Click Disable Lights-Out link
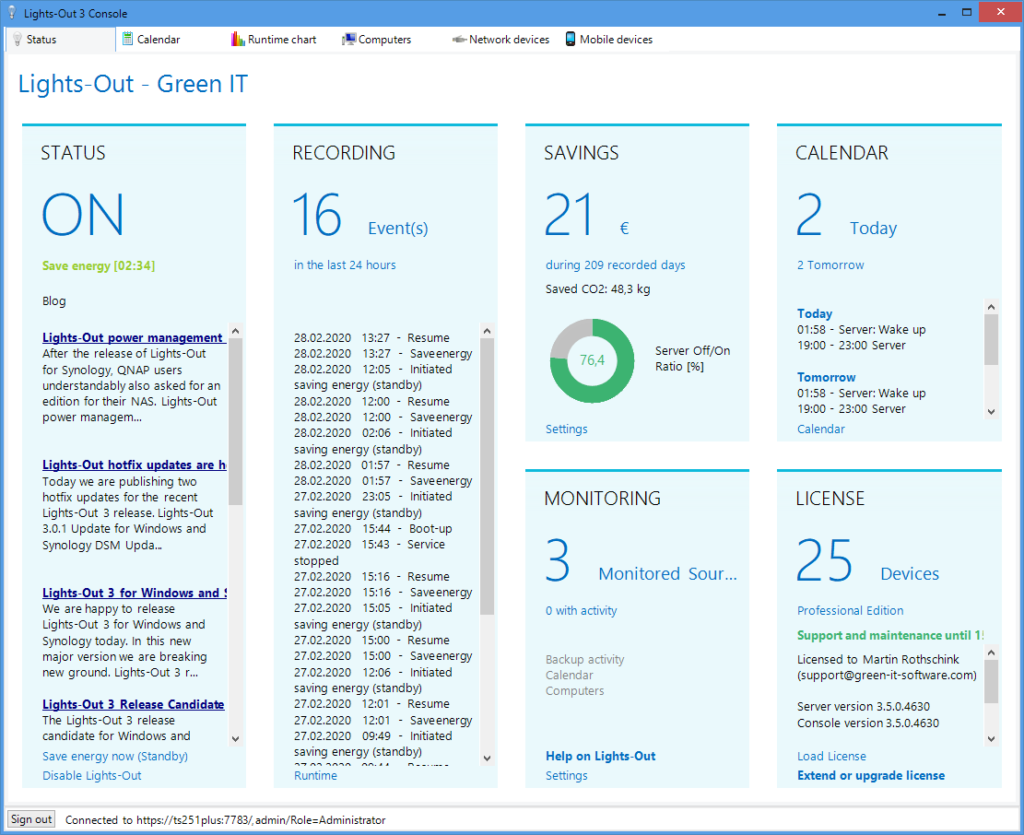 coord(91,776)
